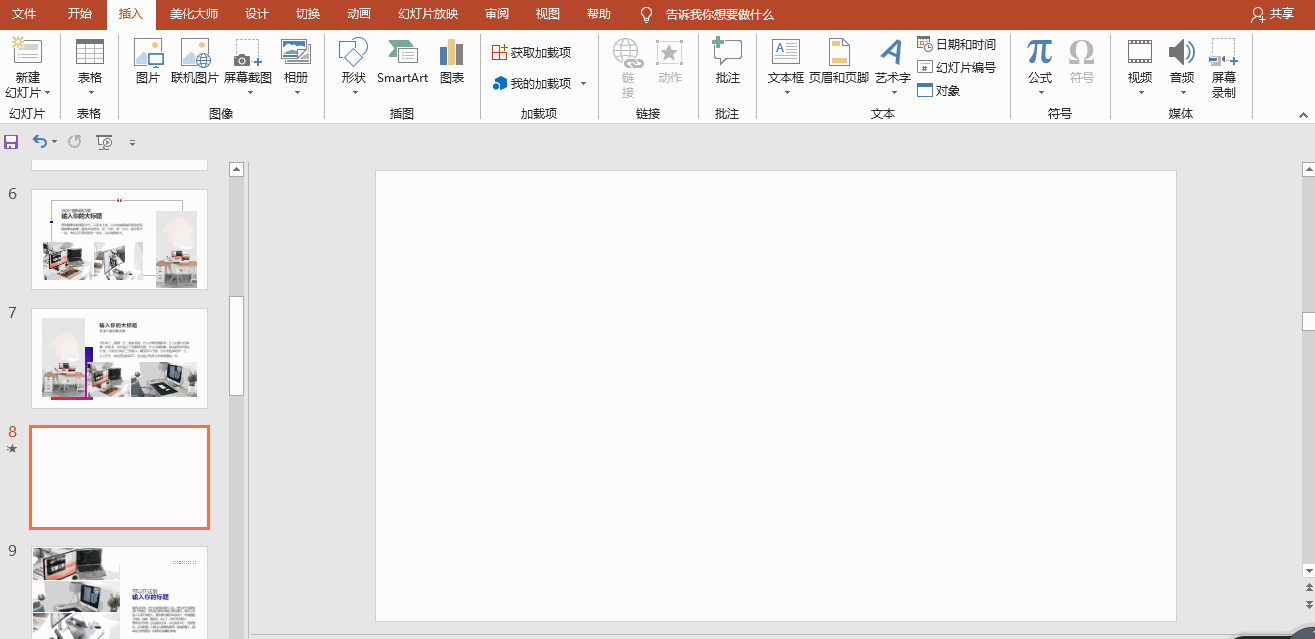Click 获取加载项 button
1315x639 pixels.
pyautogui.click(x=531, y=52)
